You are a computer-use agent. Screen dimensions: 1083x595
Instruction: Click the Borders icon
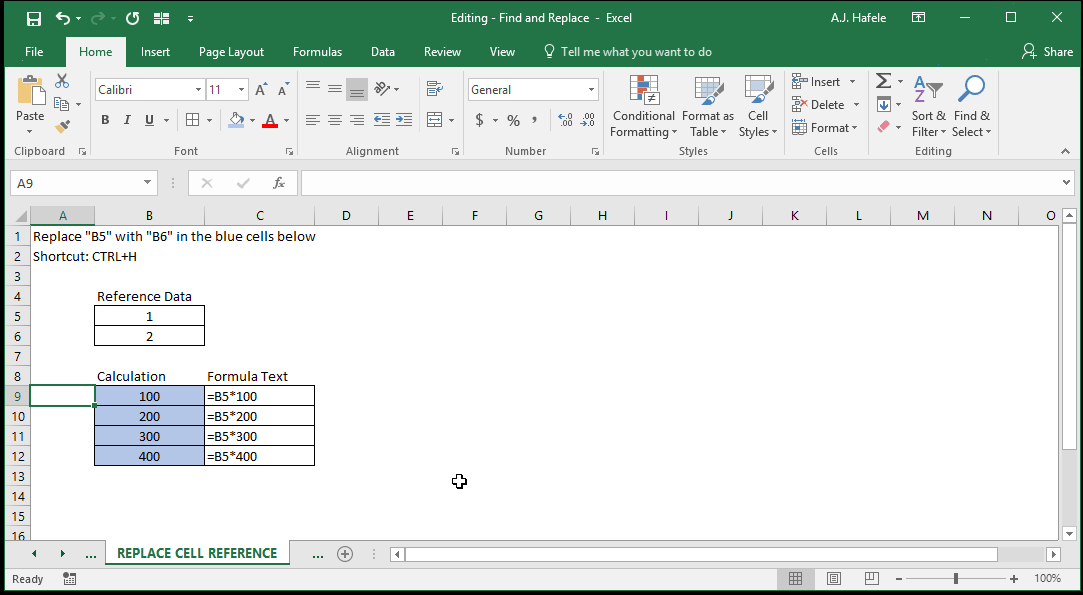pyautogui.click(x=193, y=120)
